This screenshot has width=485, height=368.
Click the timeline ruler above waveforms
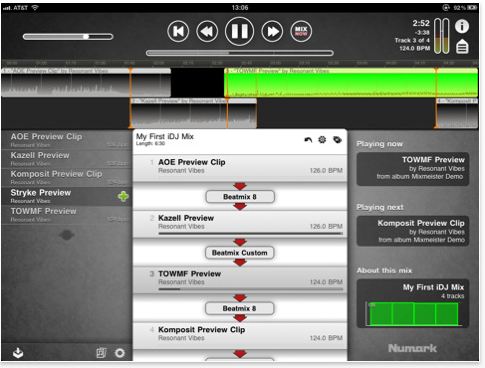(239, 63)
